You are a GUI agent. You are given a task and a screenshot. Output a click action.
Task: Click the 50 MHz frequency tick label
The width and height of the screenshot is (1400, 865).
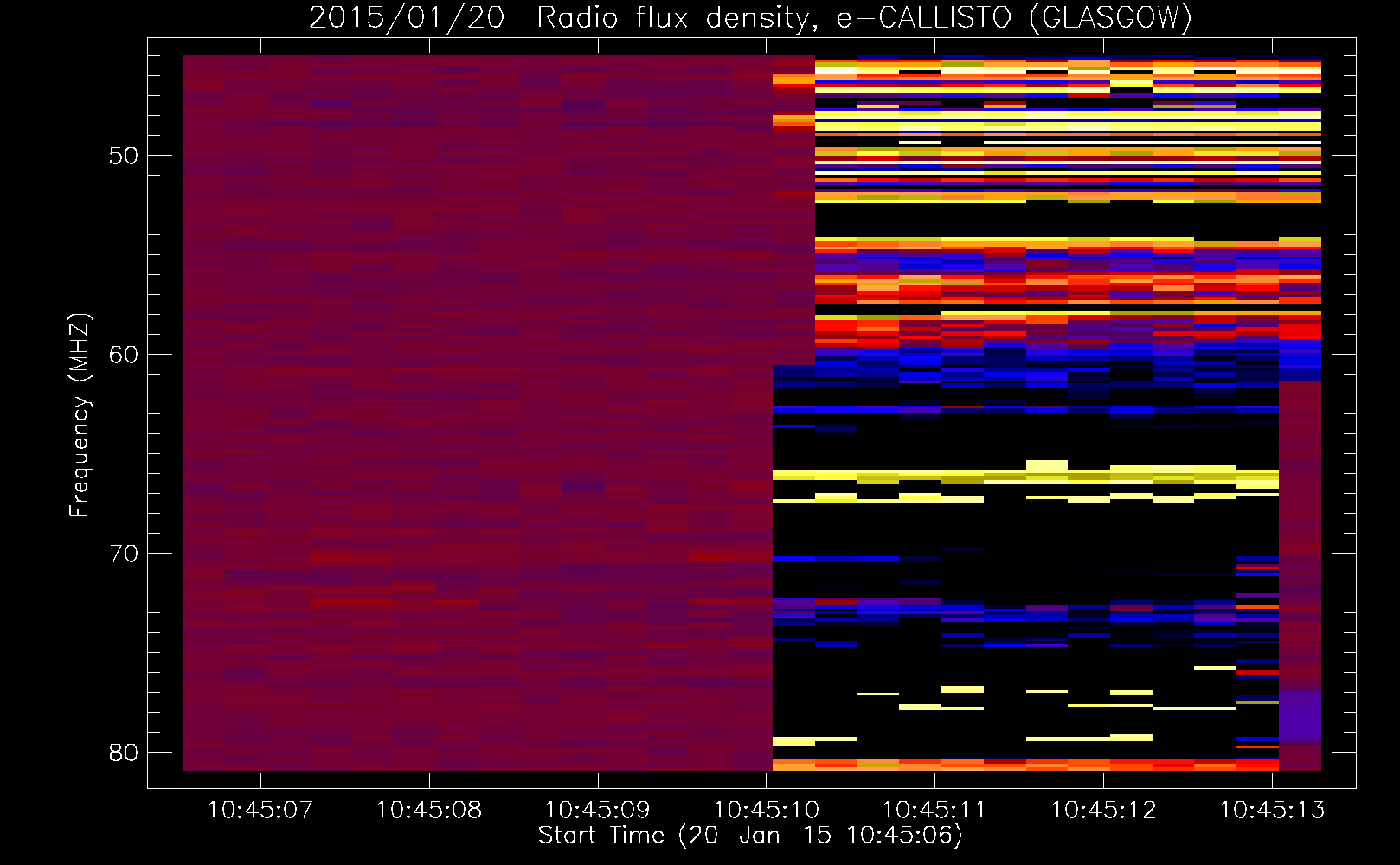pos(124,157)
